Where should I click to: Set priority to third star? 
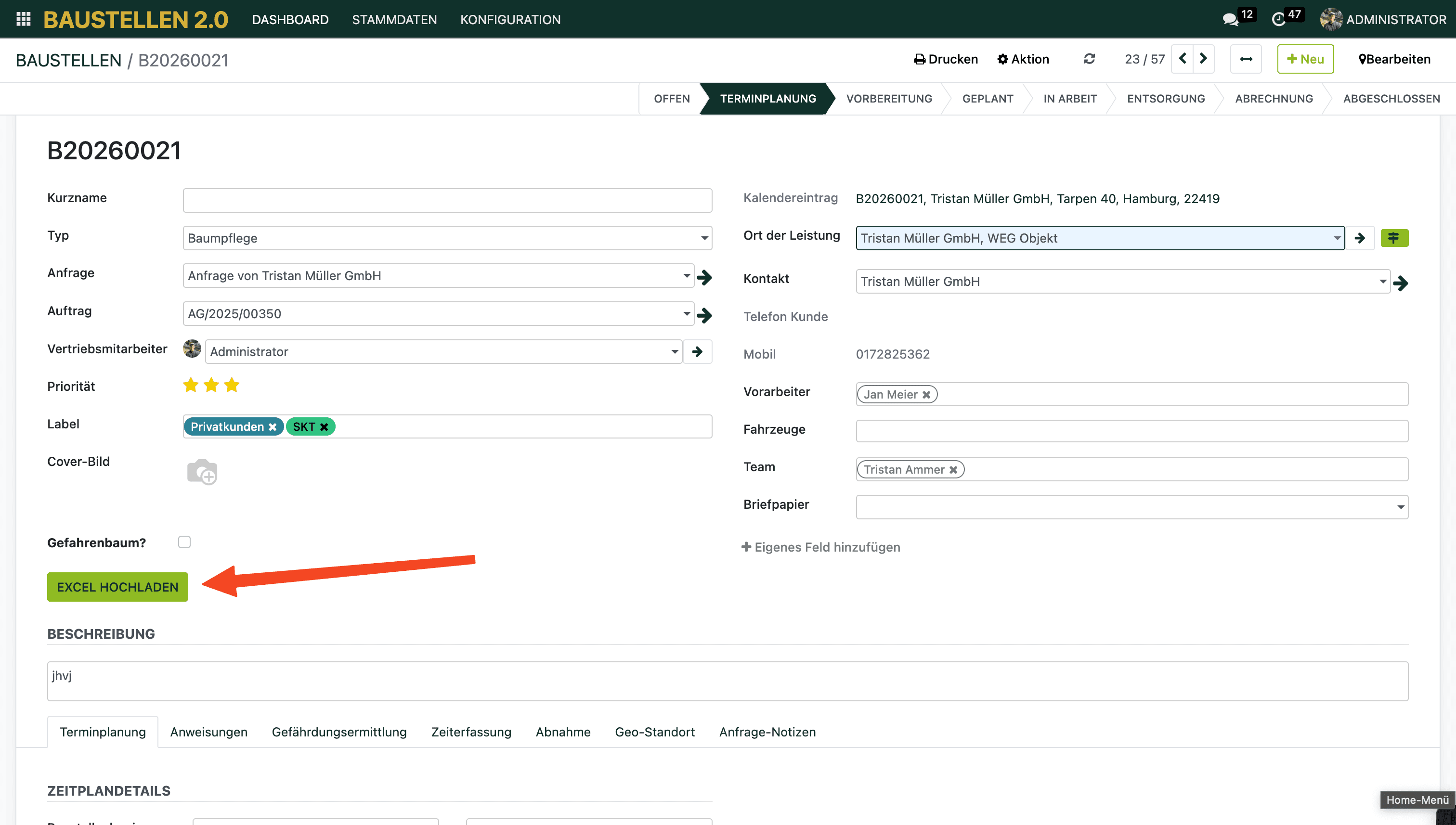[x=231, y=385]
